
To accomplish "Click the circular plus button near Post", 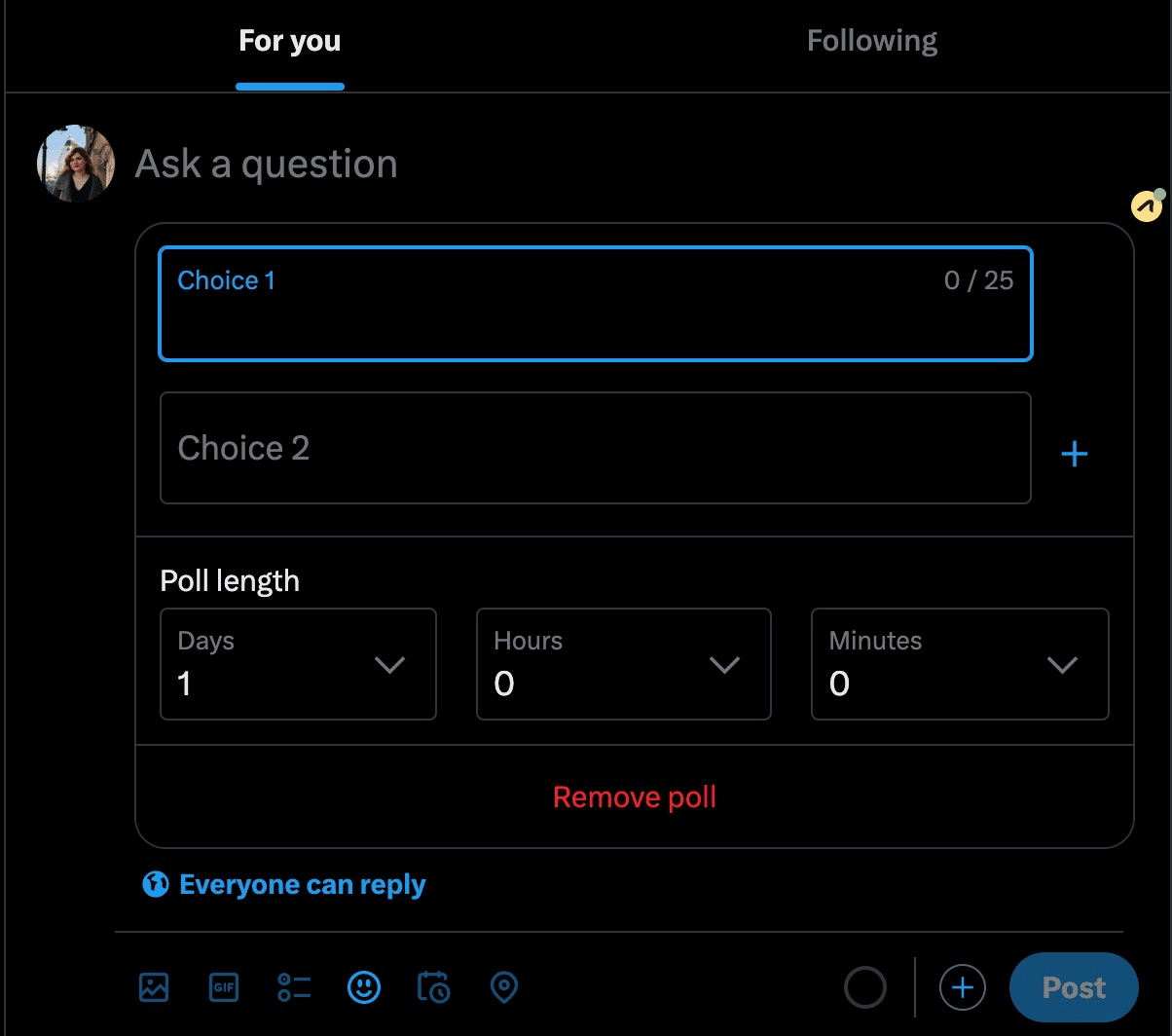I will [x=962, y=987].
